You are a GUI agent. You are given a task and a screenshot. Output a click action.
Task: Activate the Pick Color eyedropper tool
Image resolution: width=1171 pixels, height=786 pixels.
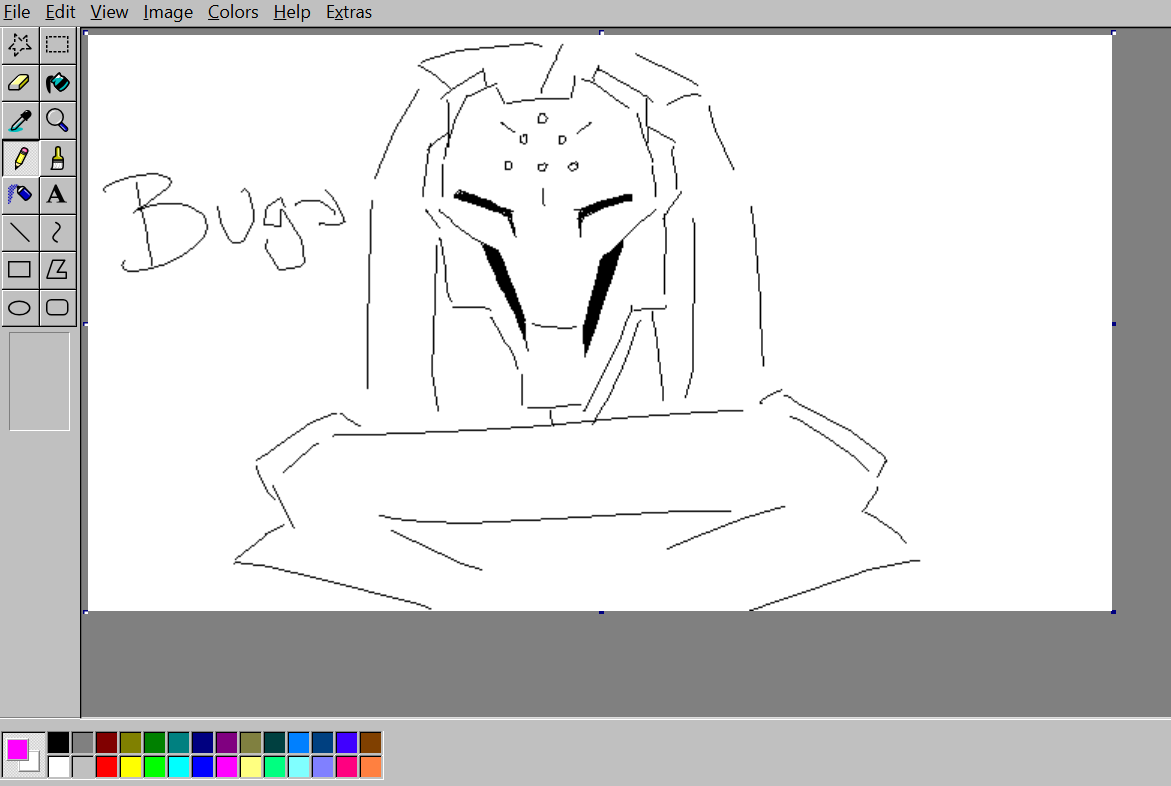(x=20, y=120)
